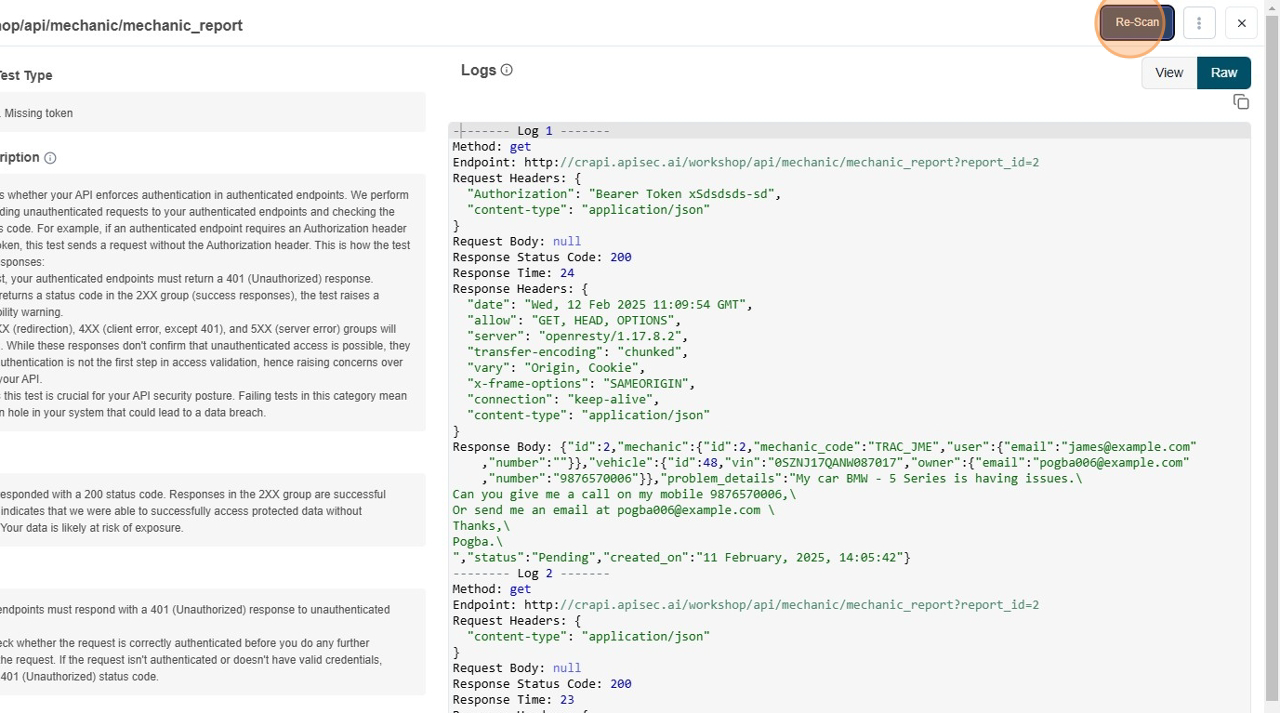Viewport: 1280px width, 713px height.
Task: Click the mechanic_report endpoint title at top
Action: click(x=121, y=25)
